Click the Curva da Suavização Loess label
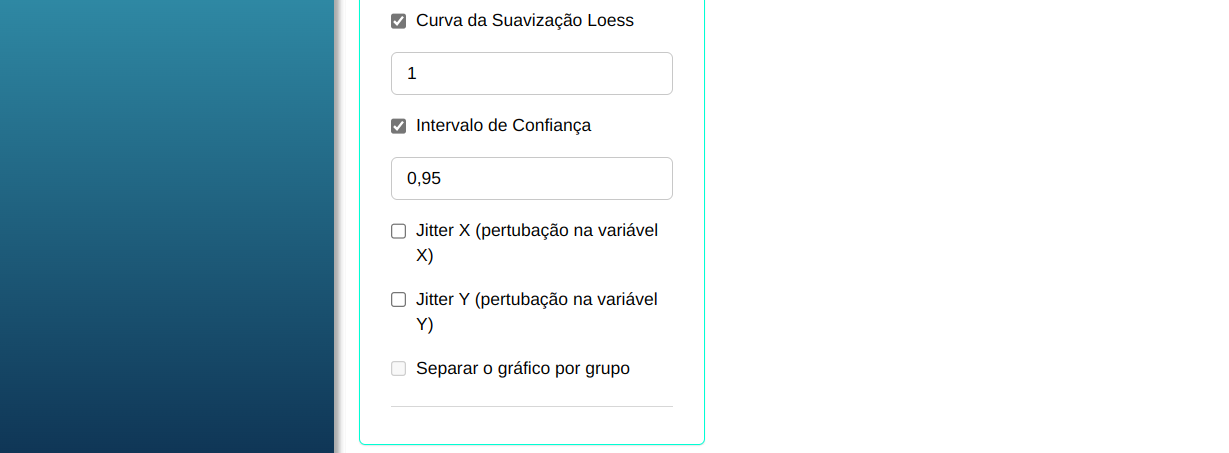The image size is (1229, 453). [x=524, y=20]
